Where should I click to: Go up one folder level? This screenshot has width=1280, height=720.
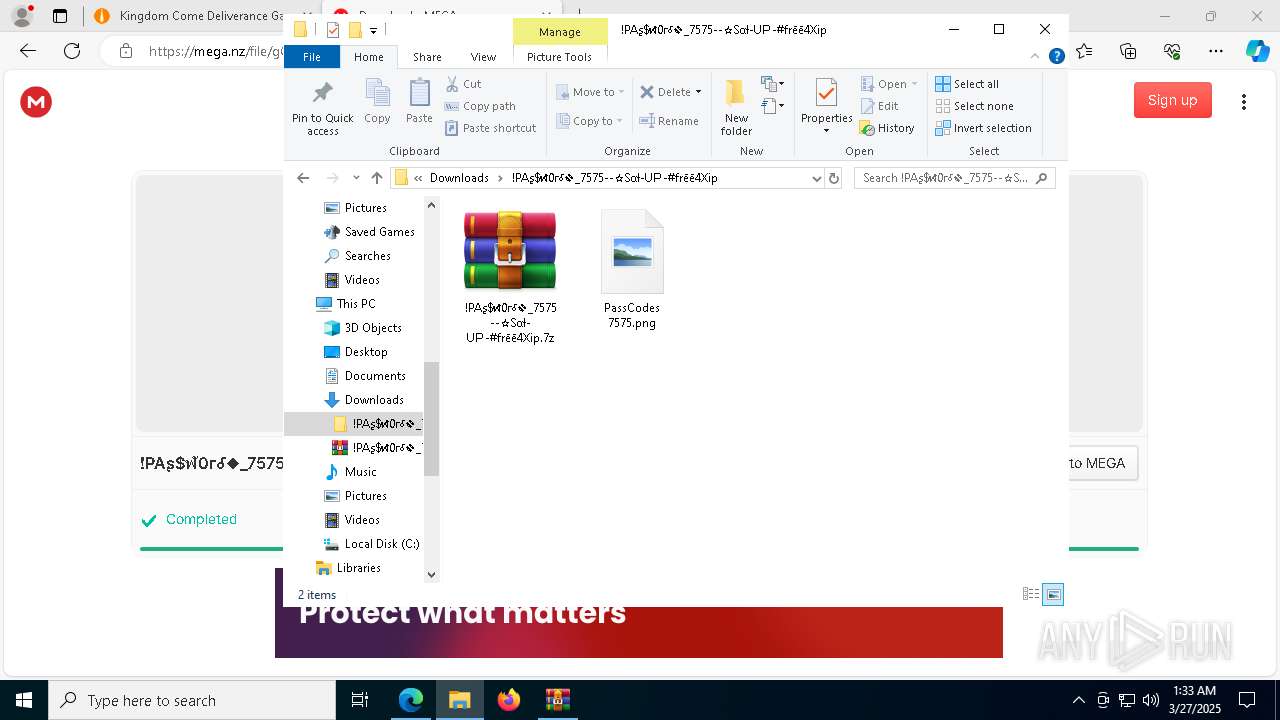376,178
